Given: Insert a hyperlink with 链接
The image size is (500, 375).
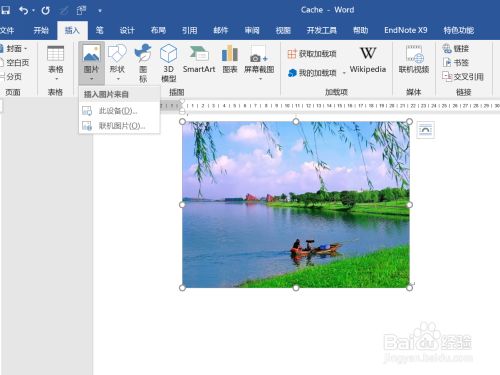Looking at the screenshot, I should (x=456, y=49).
